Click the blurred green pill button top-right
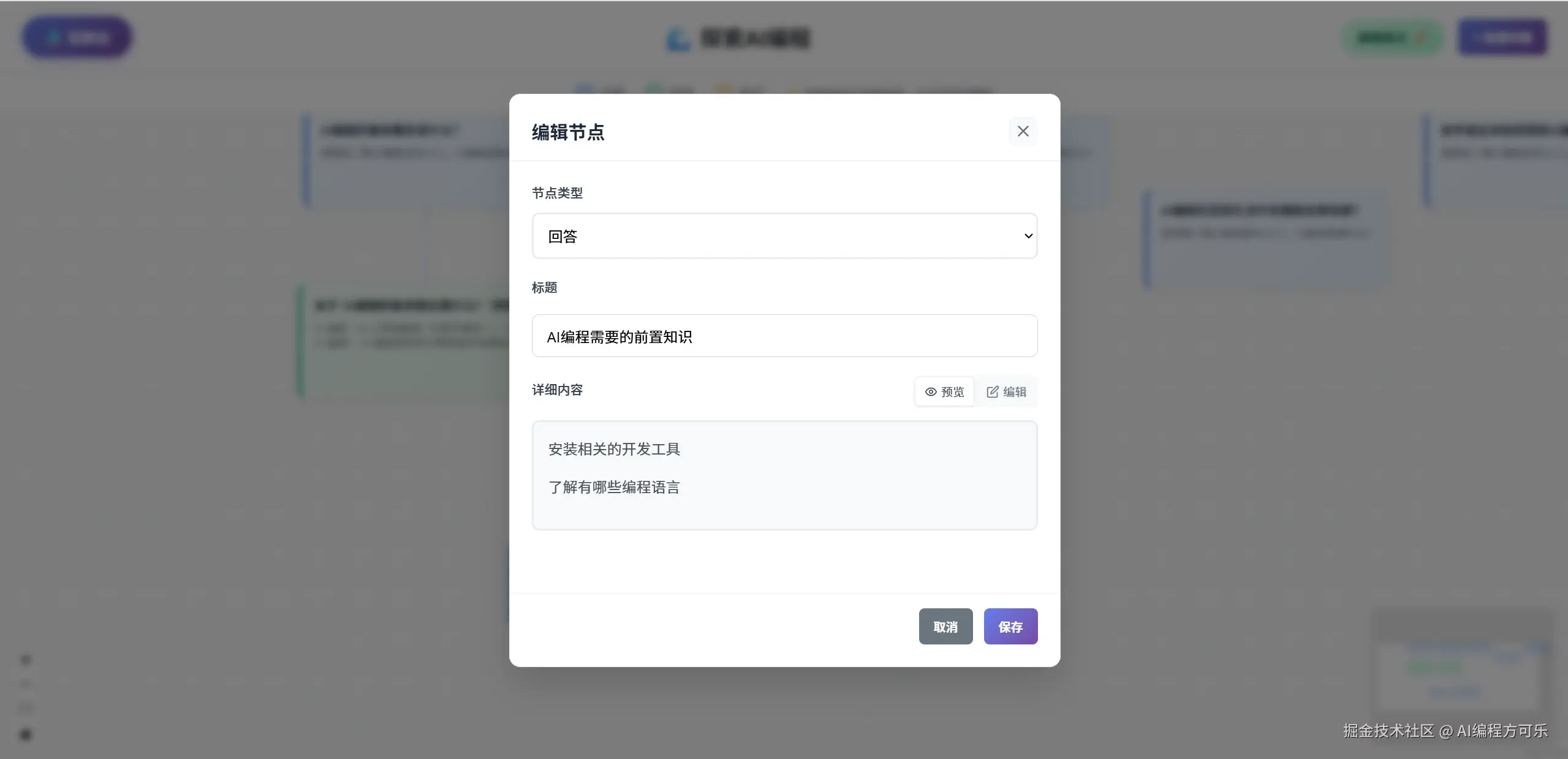 coord(1392,38)
